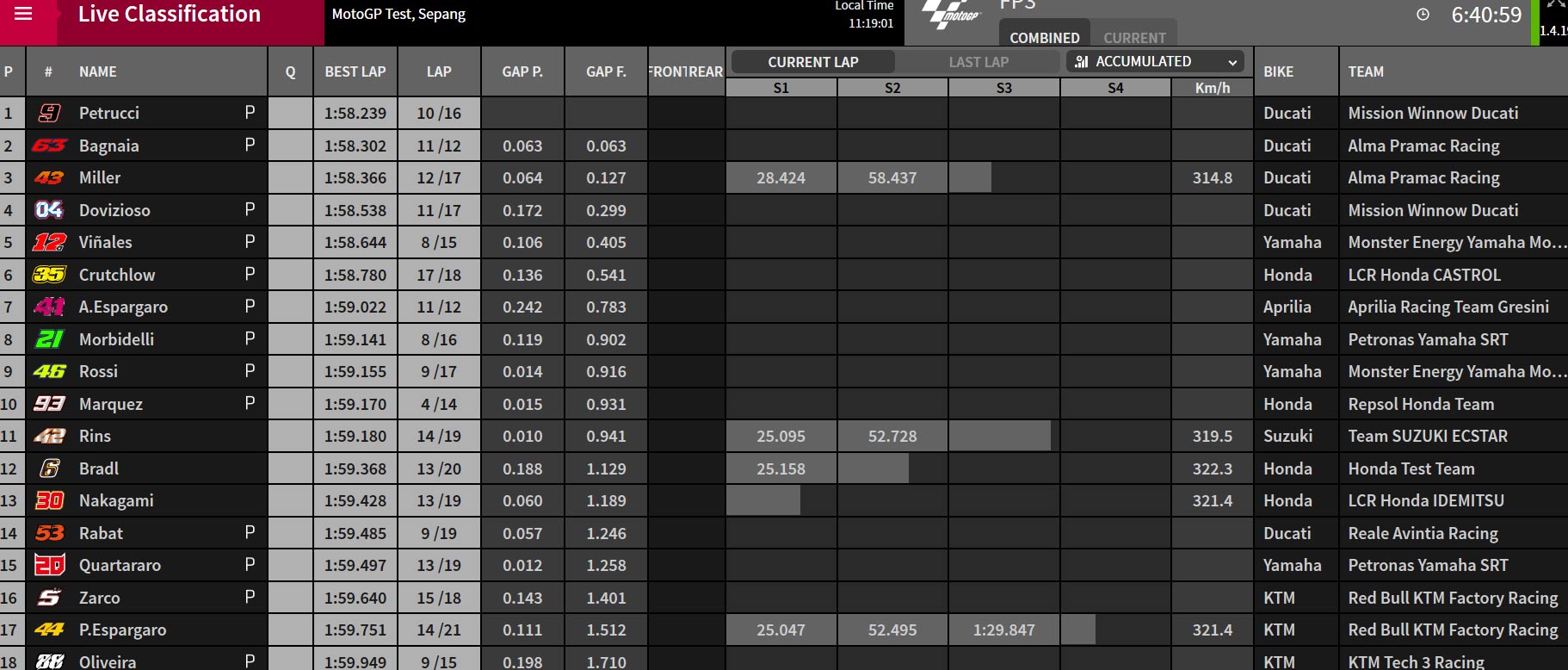Click the LAP column header
This screenshot has height=670, width=1568.
[x=439, y=71]
